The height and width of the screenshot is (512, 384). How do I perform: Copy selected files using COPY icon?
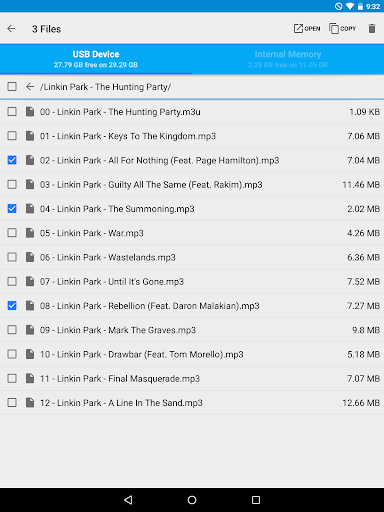(342, 29)
